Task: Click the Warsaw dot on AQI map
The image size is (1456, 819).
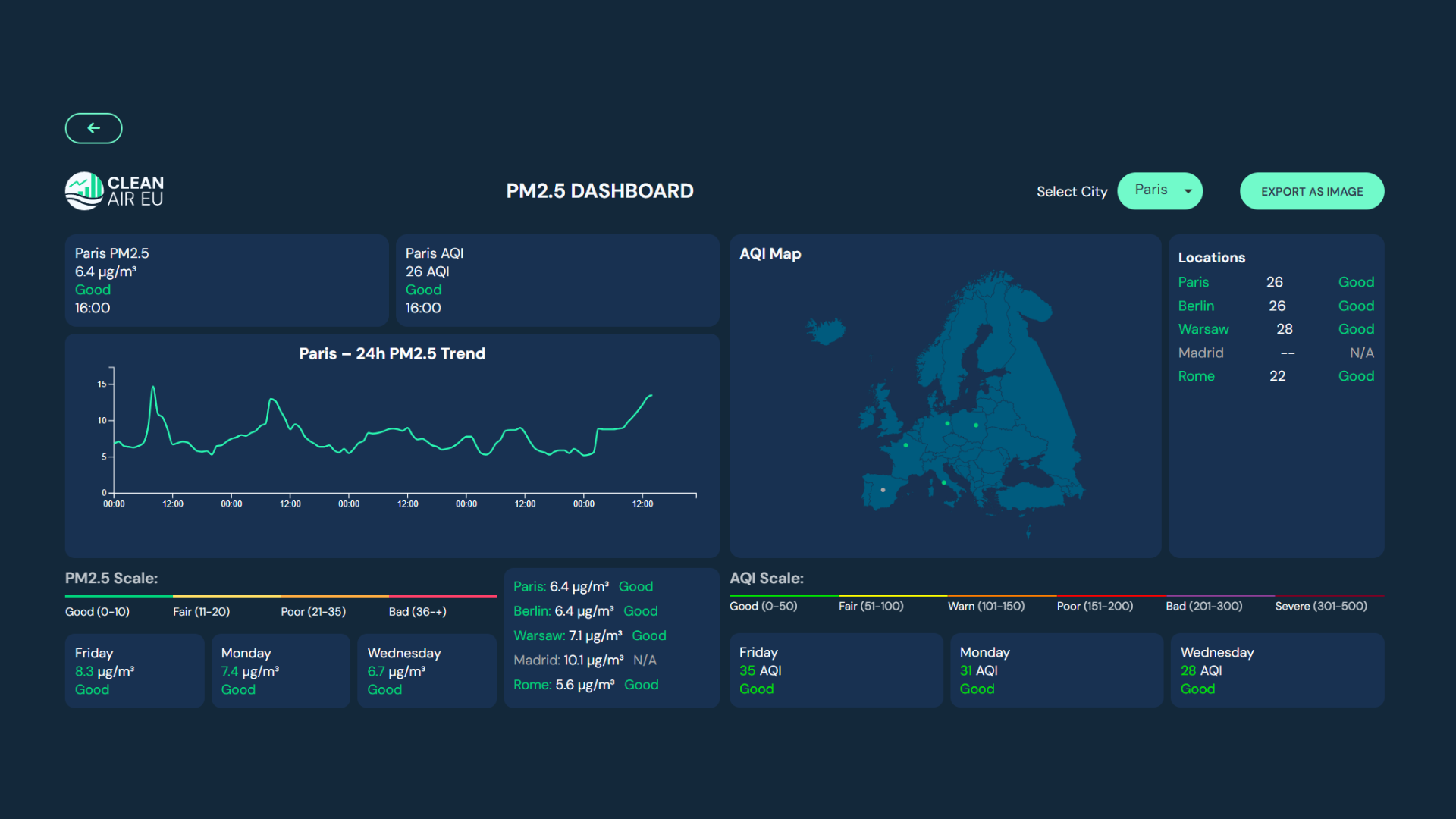Action: pos(976,425)
